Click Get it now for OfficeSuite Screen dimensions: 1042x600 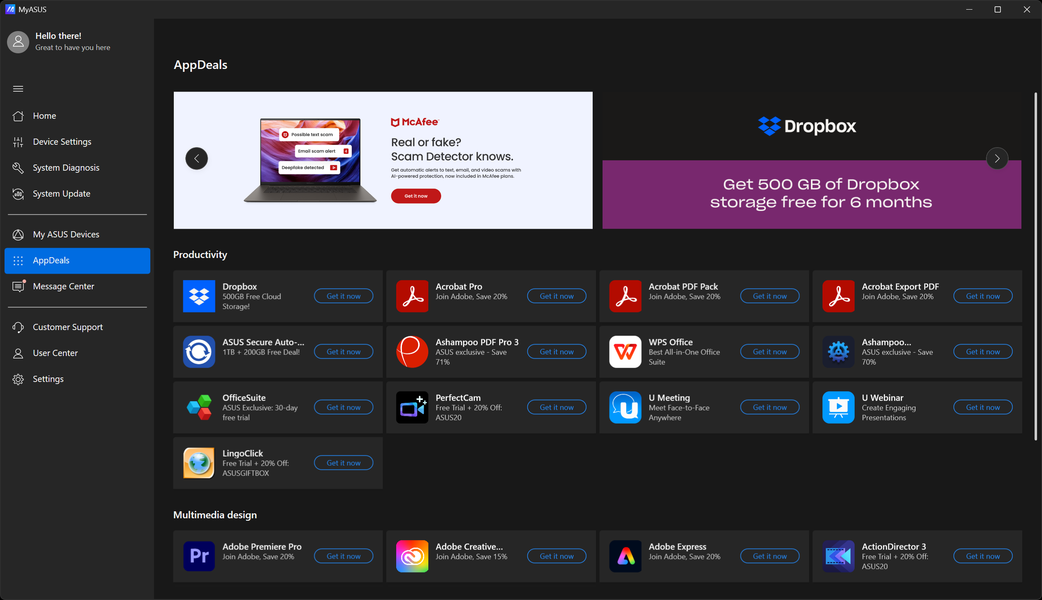(344, 407)
